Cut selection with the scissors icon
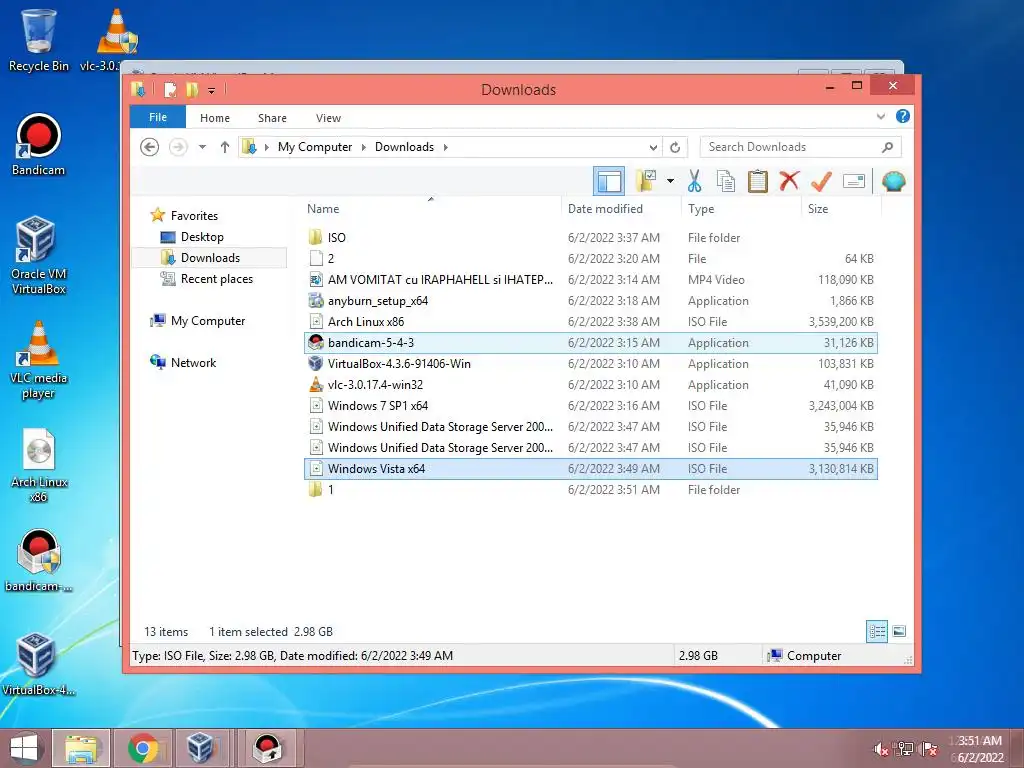This screenshot has width=1024, height=768. point(694,181)
